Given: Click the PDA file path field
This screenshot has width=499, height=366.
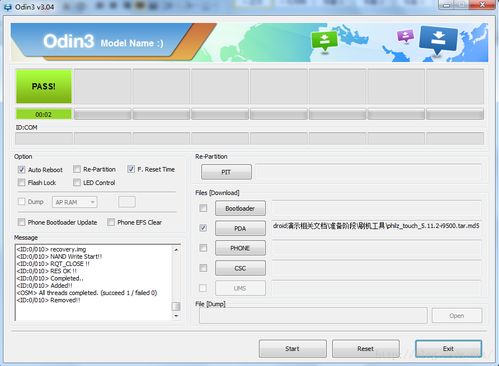Looking at the screenshot, I should 376,226.
